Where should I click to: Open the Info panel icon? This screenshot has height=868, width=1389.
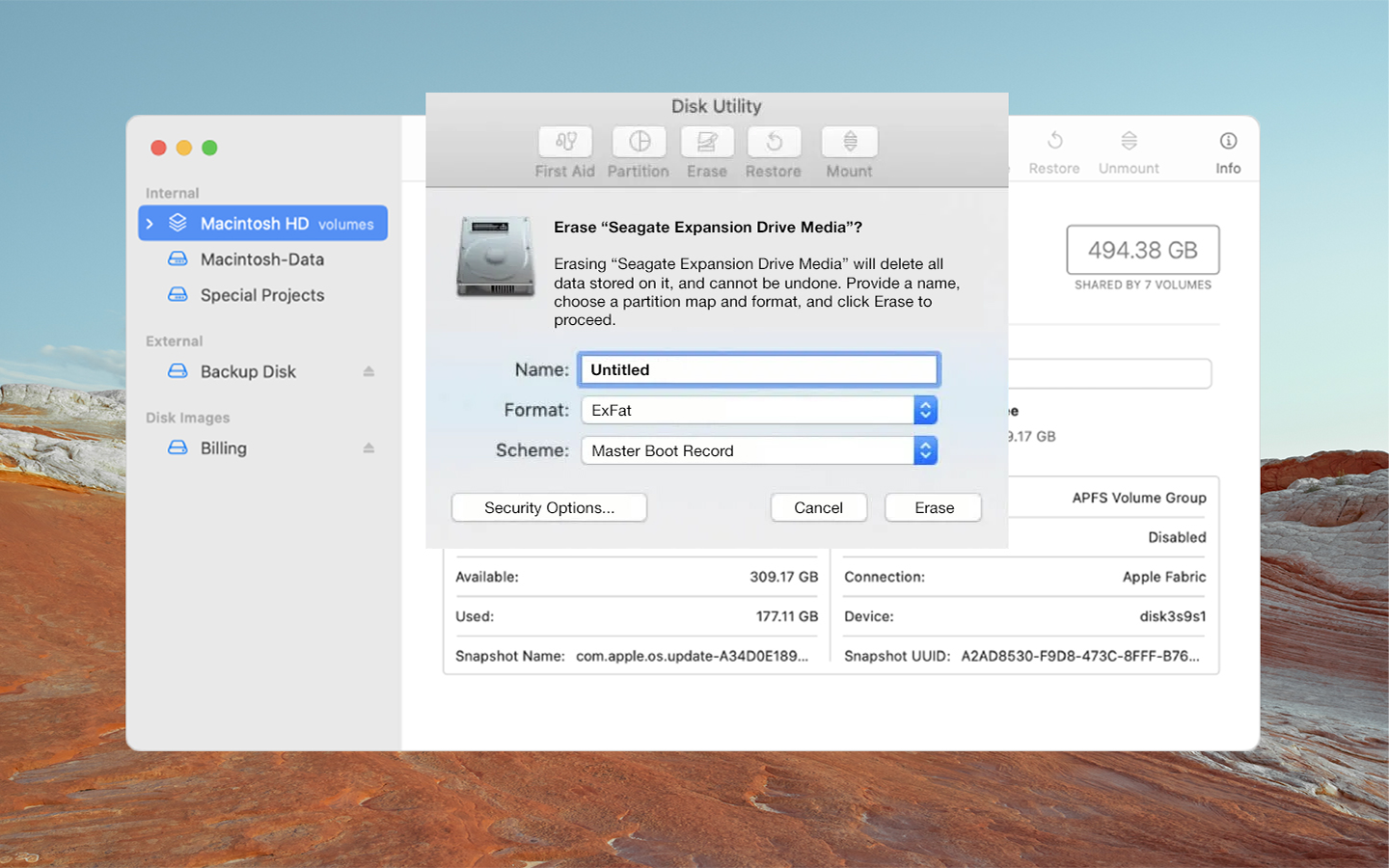(1228, 142)
